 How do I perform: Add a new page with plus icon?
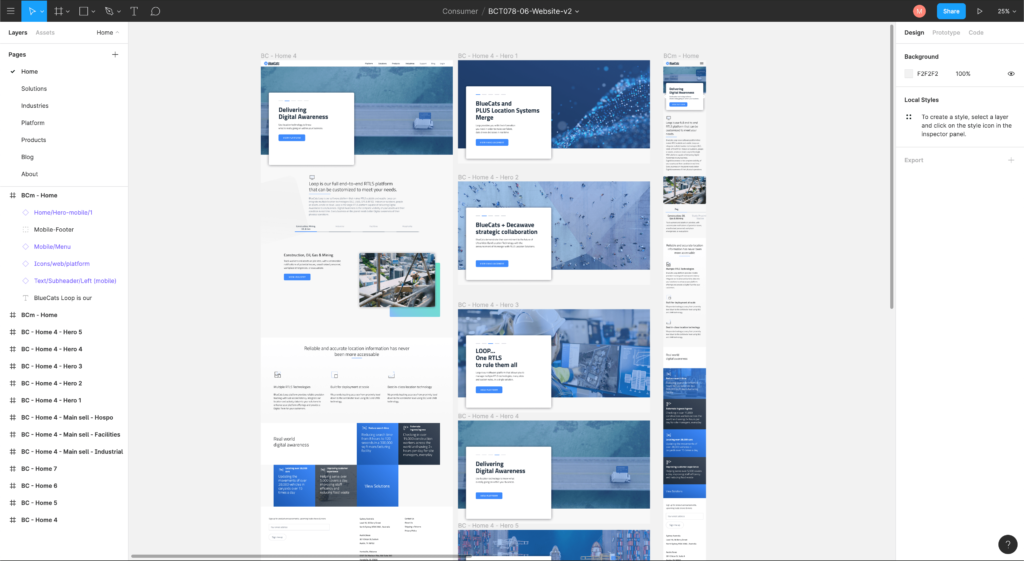coord(115,54)
